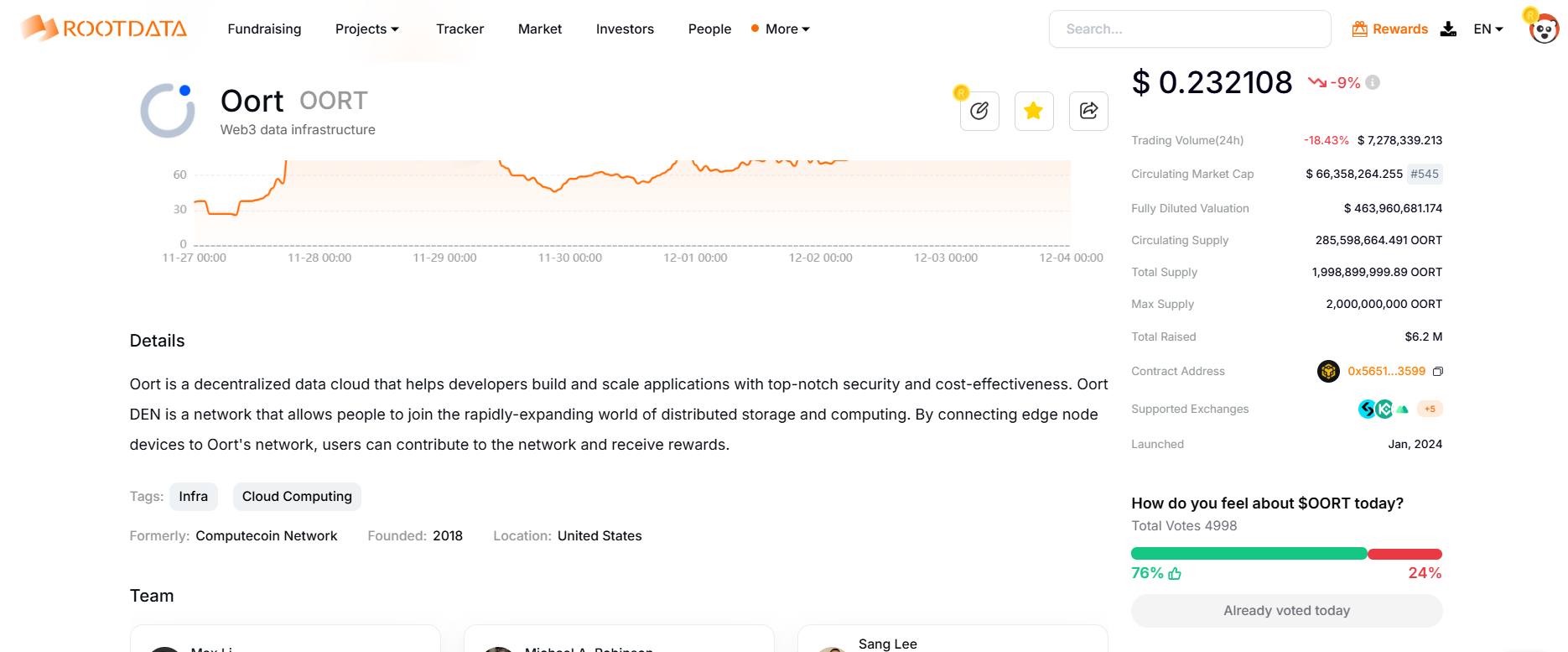This screenshot has height=652, width=1568.
Task: Click the download app icon
Action: tap(1448, 29)
